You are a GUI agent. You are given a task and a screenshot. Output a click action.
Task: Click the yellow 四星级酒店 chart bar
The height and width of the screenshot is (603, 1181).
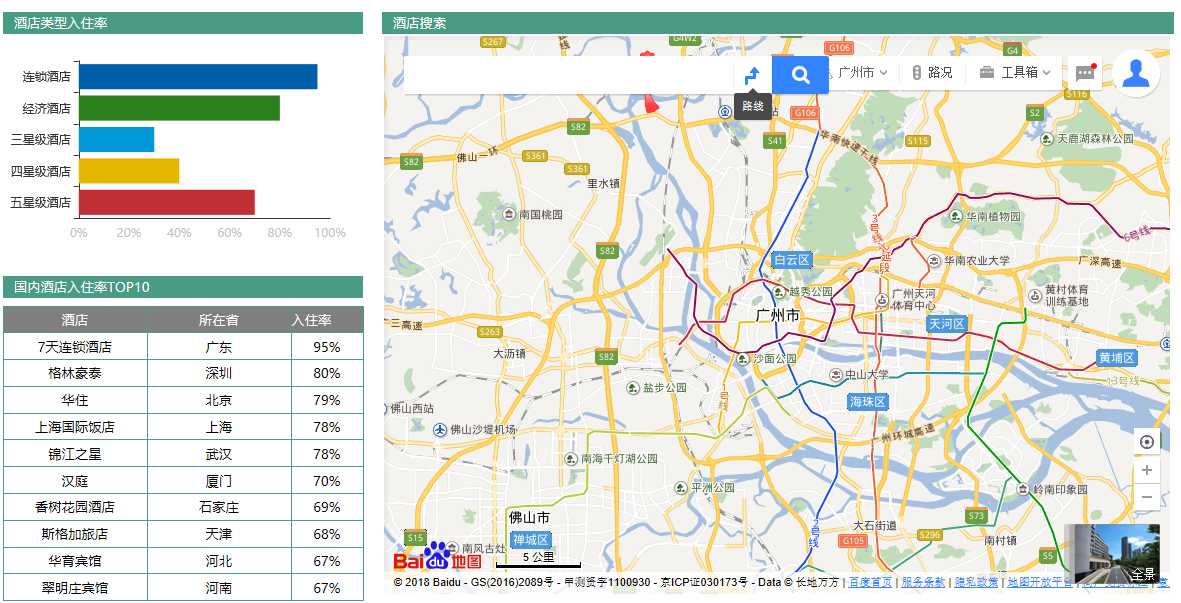[x=129, y=171]
